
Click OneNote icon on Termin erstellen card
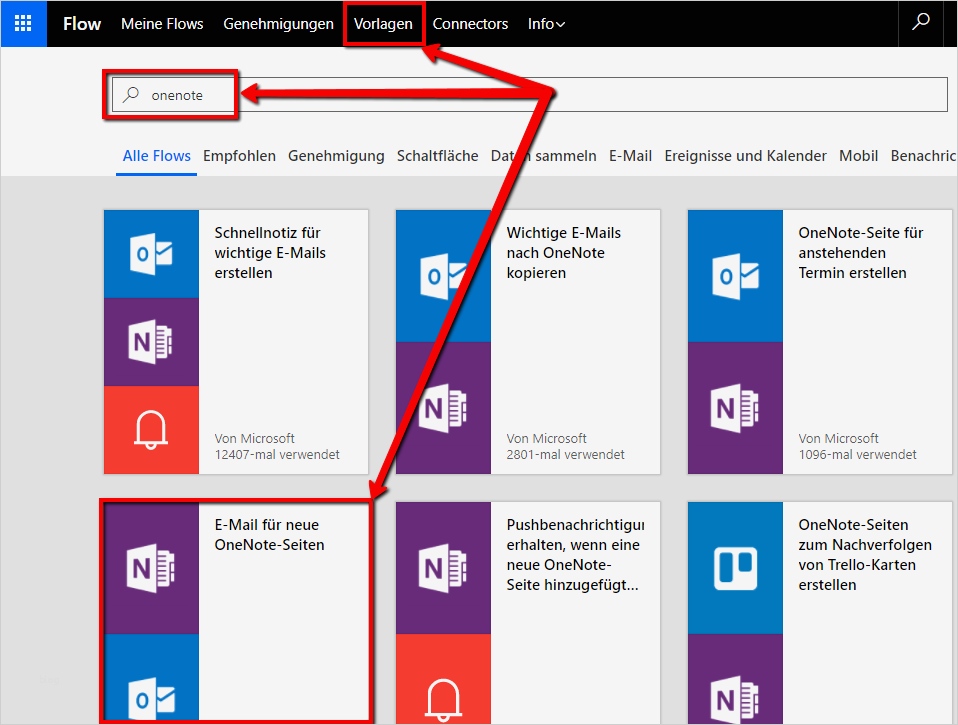click(735, 408)
